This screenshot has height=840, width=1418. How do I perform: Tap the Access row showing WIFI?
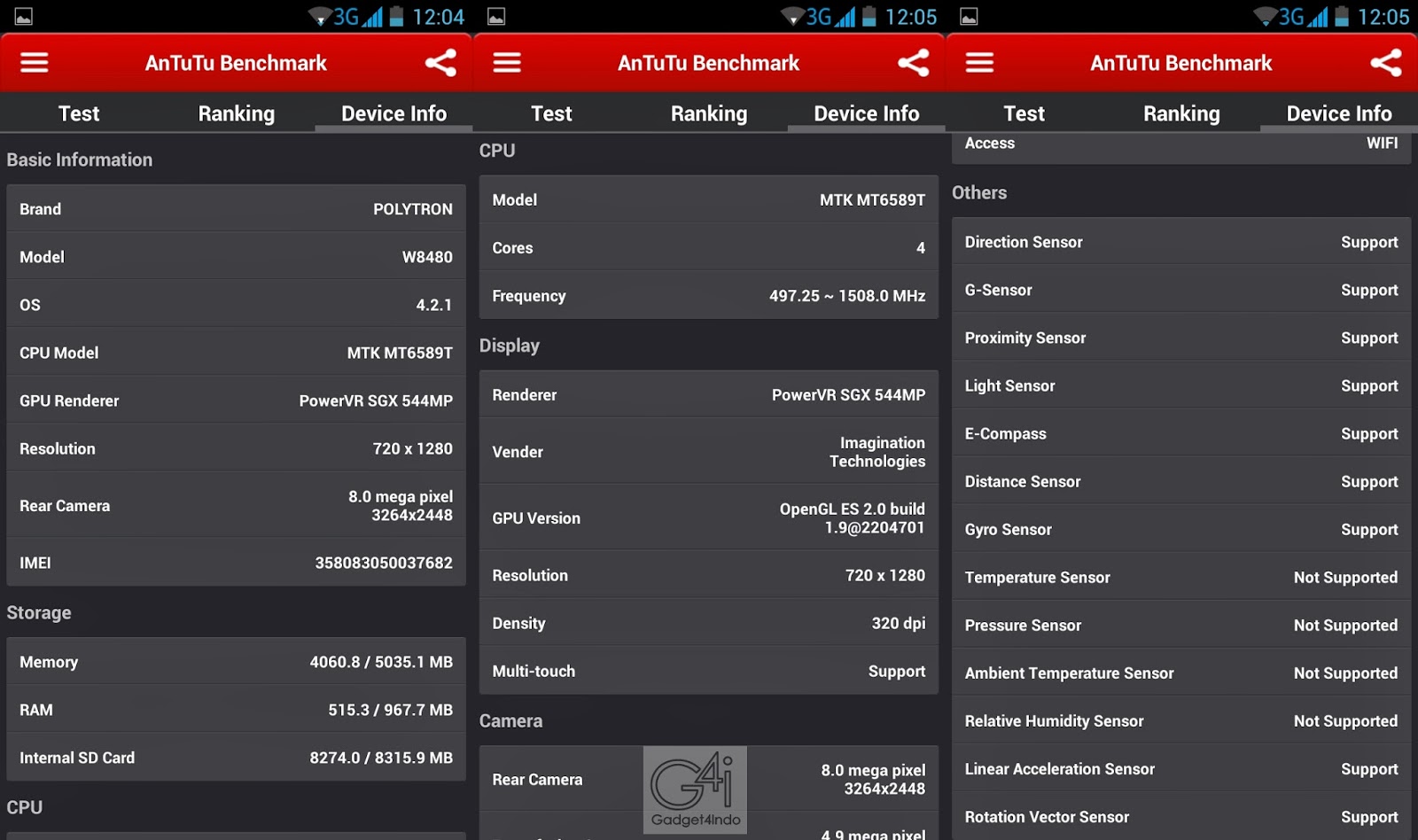(1181, 147)
